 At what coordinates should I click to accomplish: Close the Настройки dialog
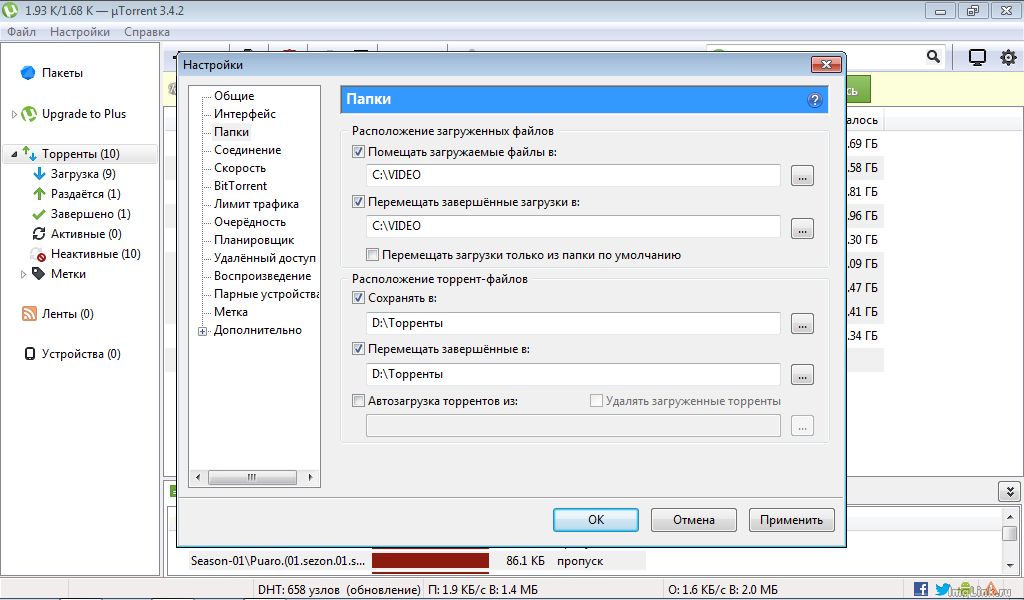pos(826,64)
